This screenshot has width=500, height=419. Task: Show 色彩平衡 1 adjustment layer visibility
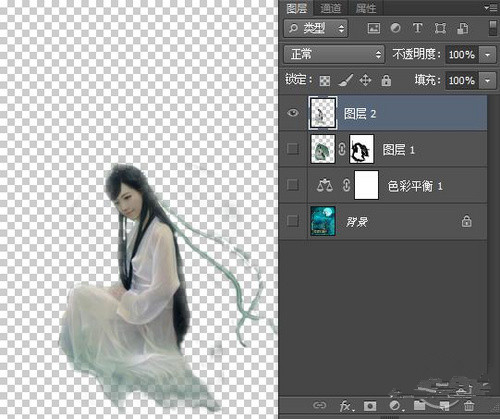293,184
